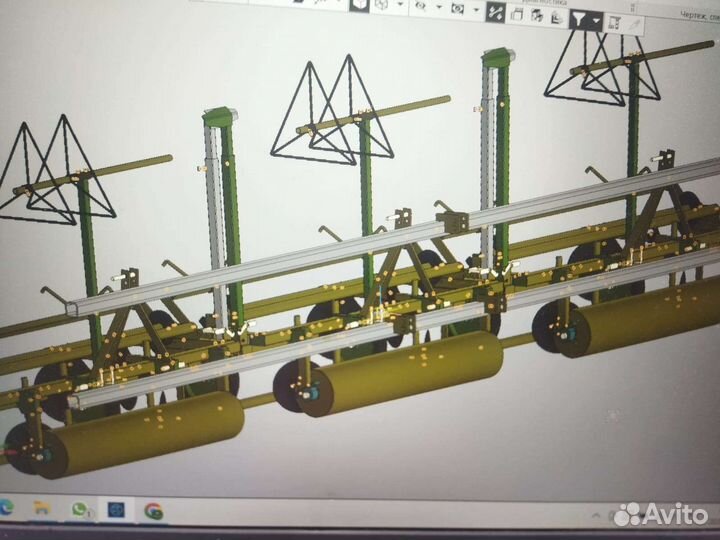720x540 pixels.
Task: Switch to KOMPAS-3D taskbar button
Action: [x=116, y=510]
